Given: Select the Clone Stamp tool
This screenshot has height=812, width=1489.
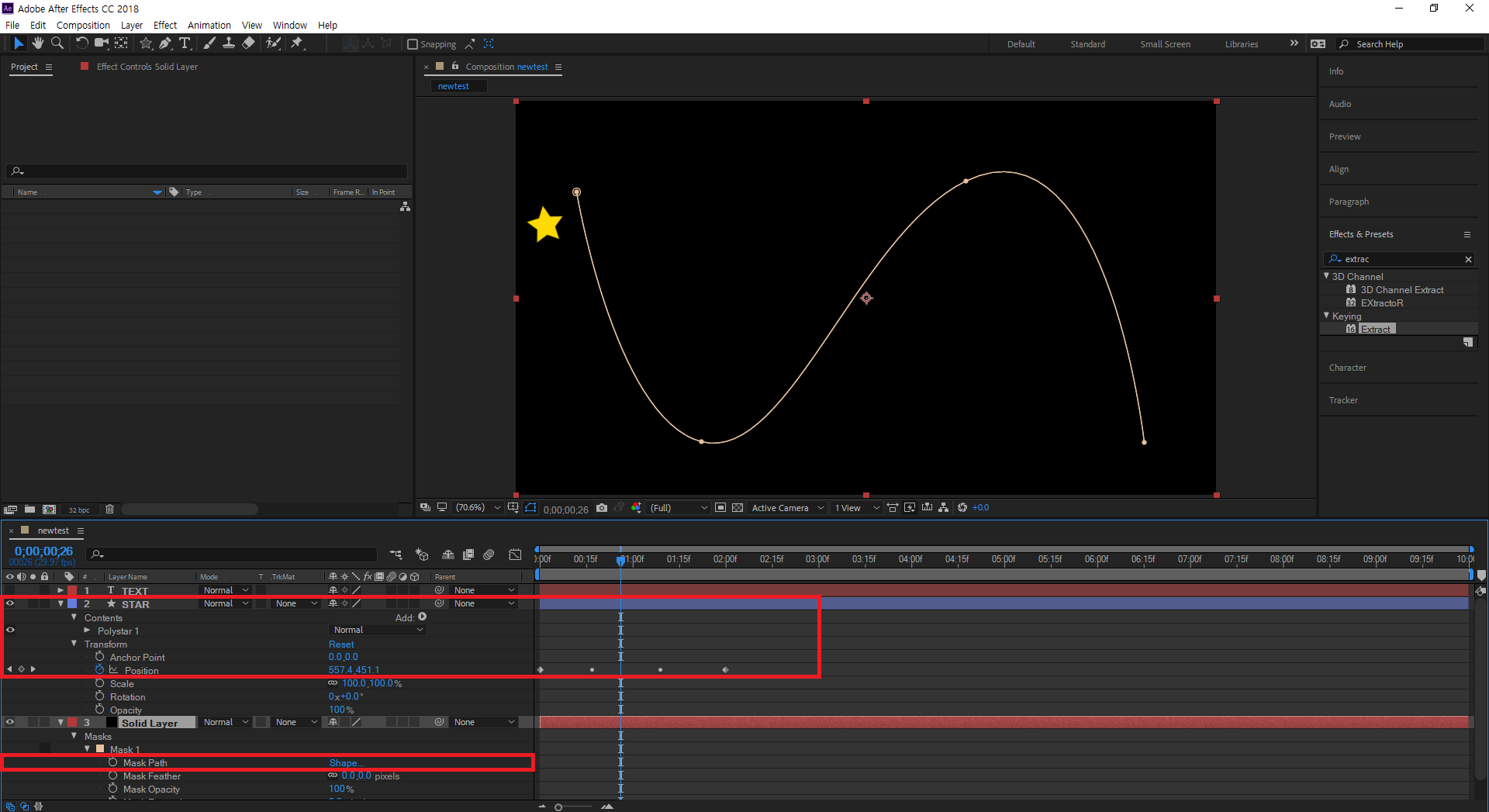Looking at the screenshot, I should [x=229, y=43].
